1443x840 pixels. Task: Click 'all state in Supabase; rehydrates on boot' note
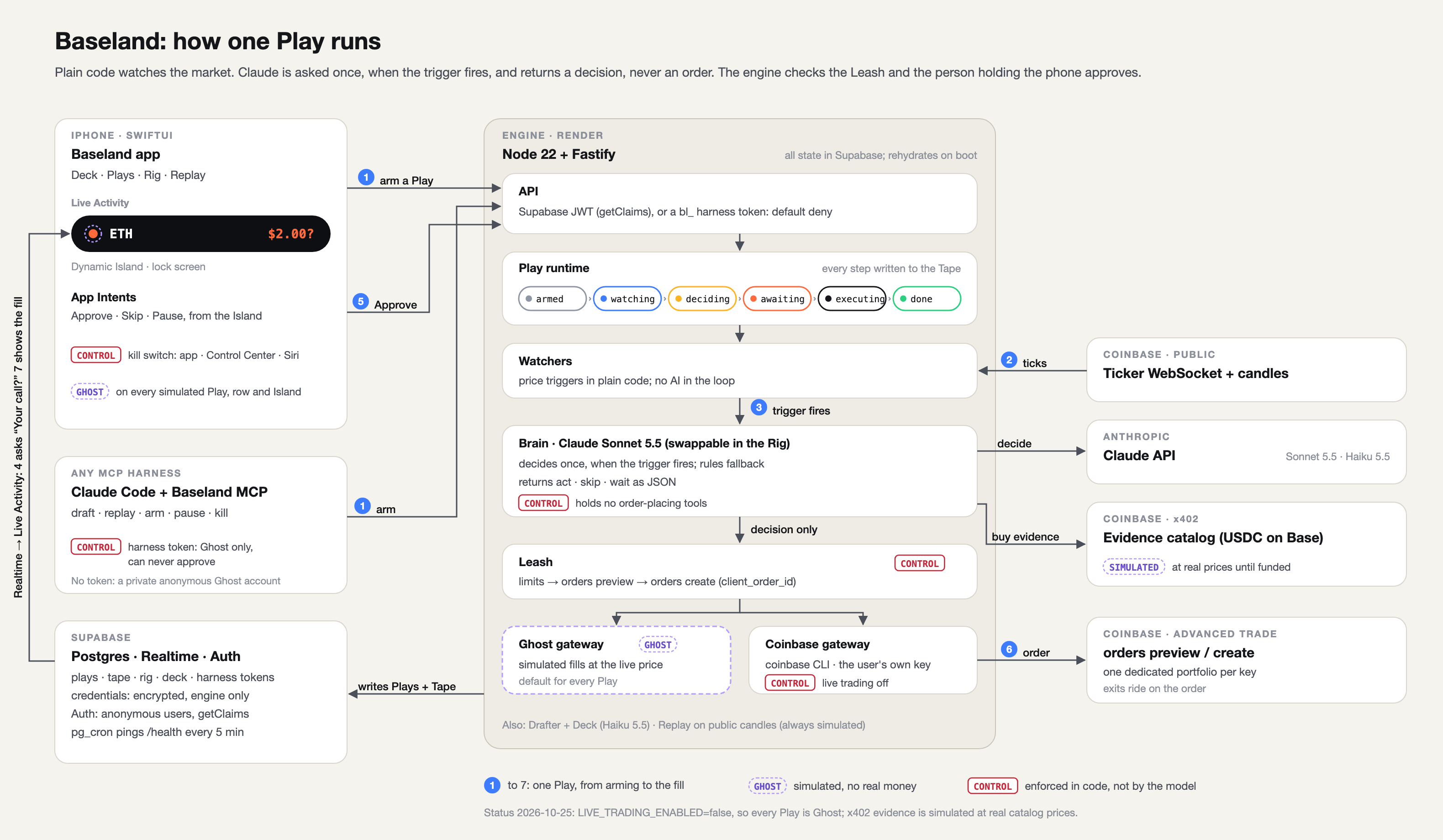881,155
